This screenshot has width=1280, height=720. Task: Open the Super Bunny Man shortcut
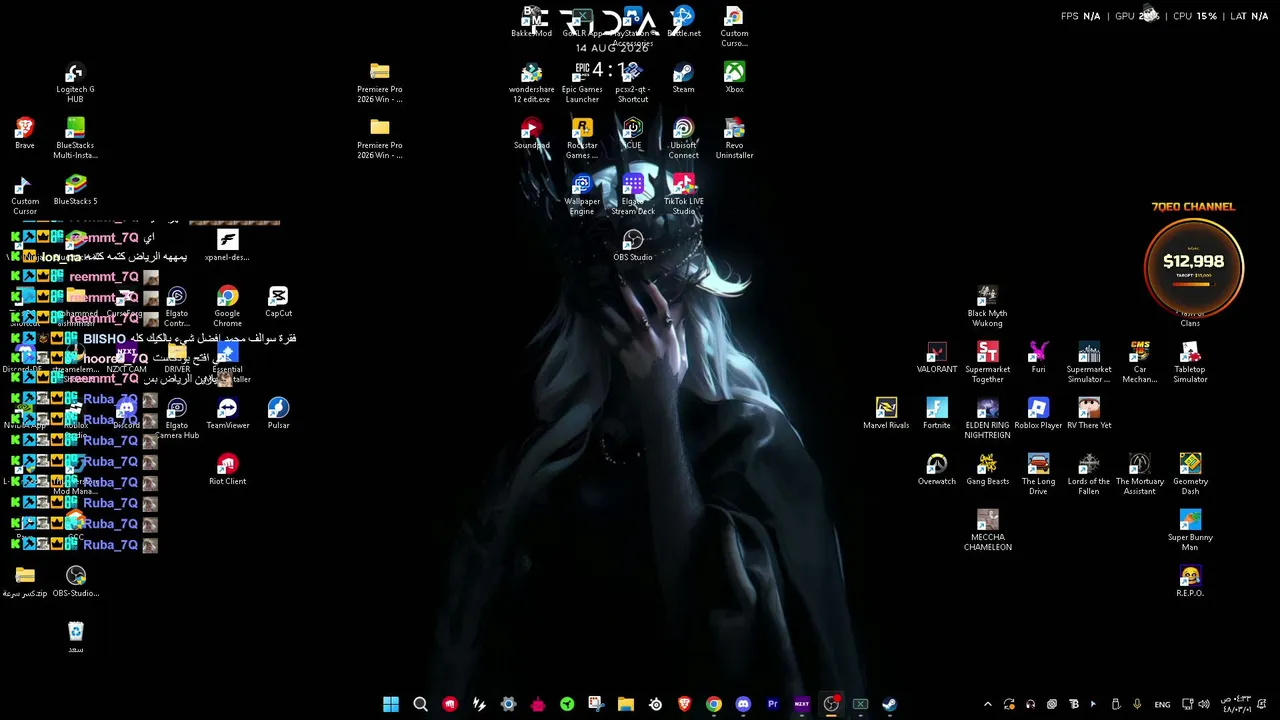1190,531
